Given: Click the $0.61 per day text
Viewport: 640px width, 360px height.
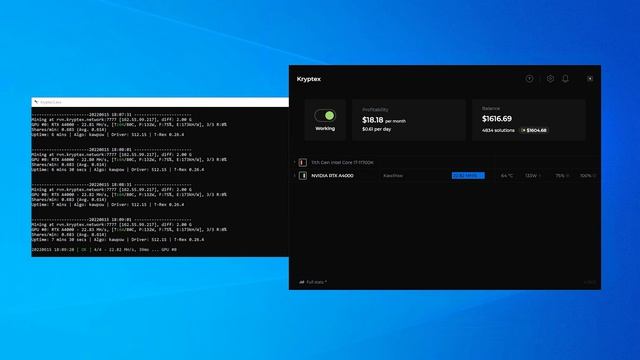Looking at the screenshot, I should coord(376,129).
